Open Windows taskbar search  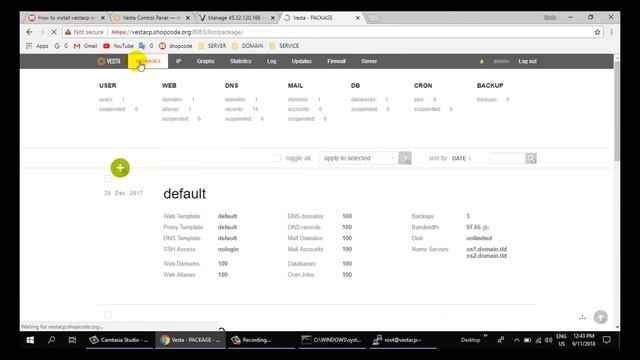[51, 340]
